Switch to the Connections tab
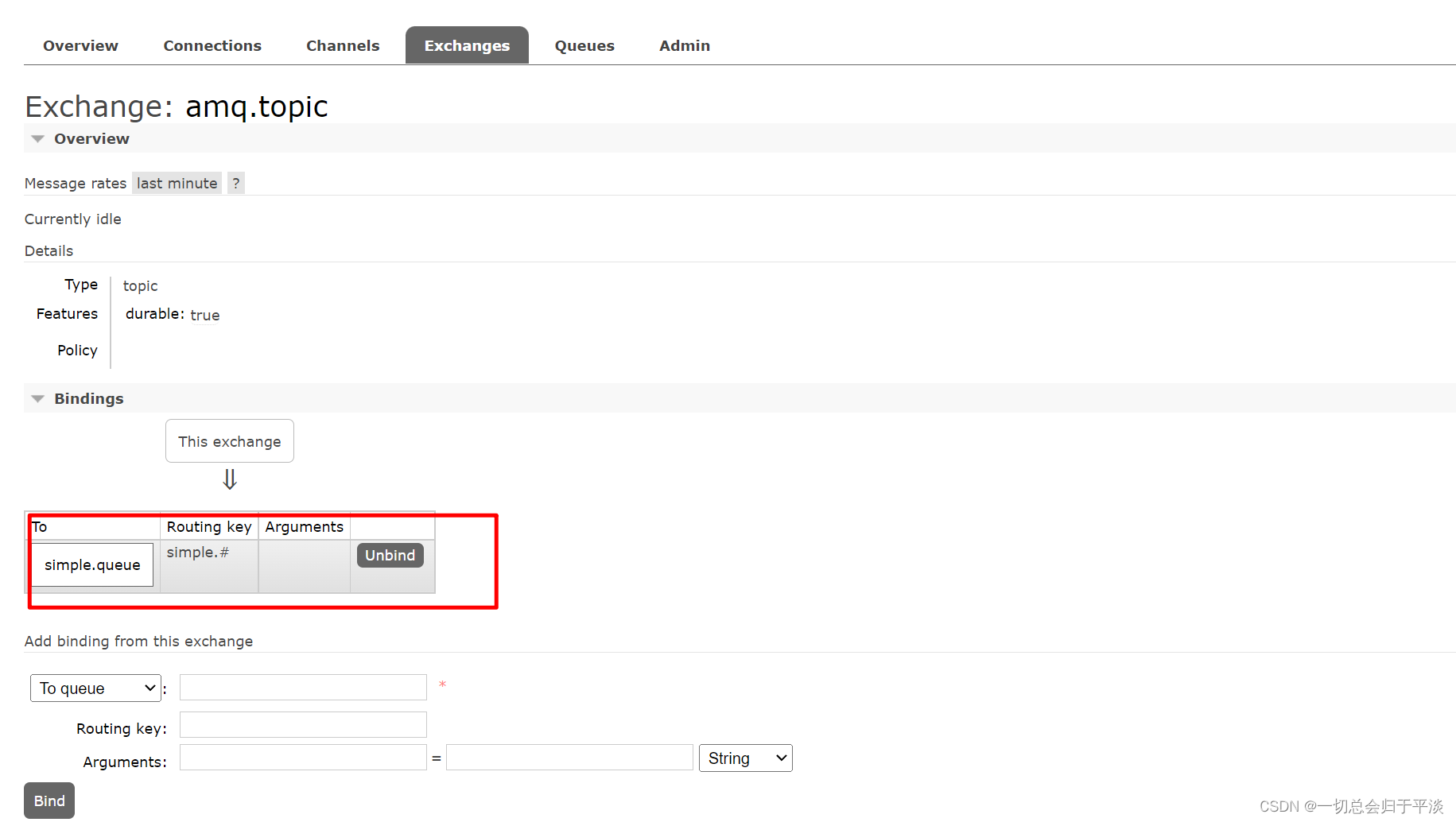Screen dimensions: 1456x822 (x=212, y=45)
